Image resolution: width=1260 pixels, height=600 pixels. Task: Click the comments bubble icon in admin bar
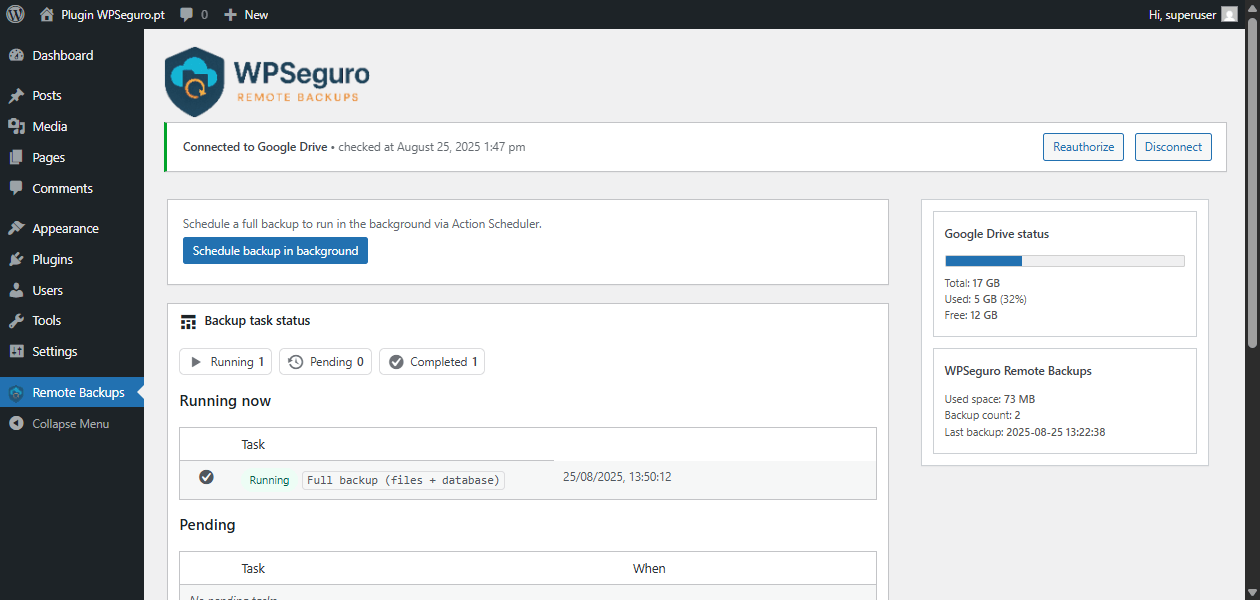click(187, 14)
